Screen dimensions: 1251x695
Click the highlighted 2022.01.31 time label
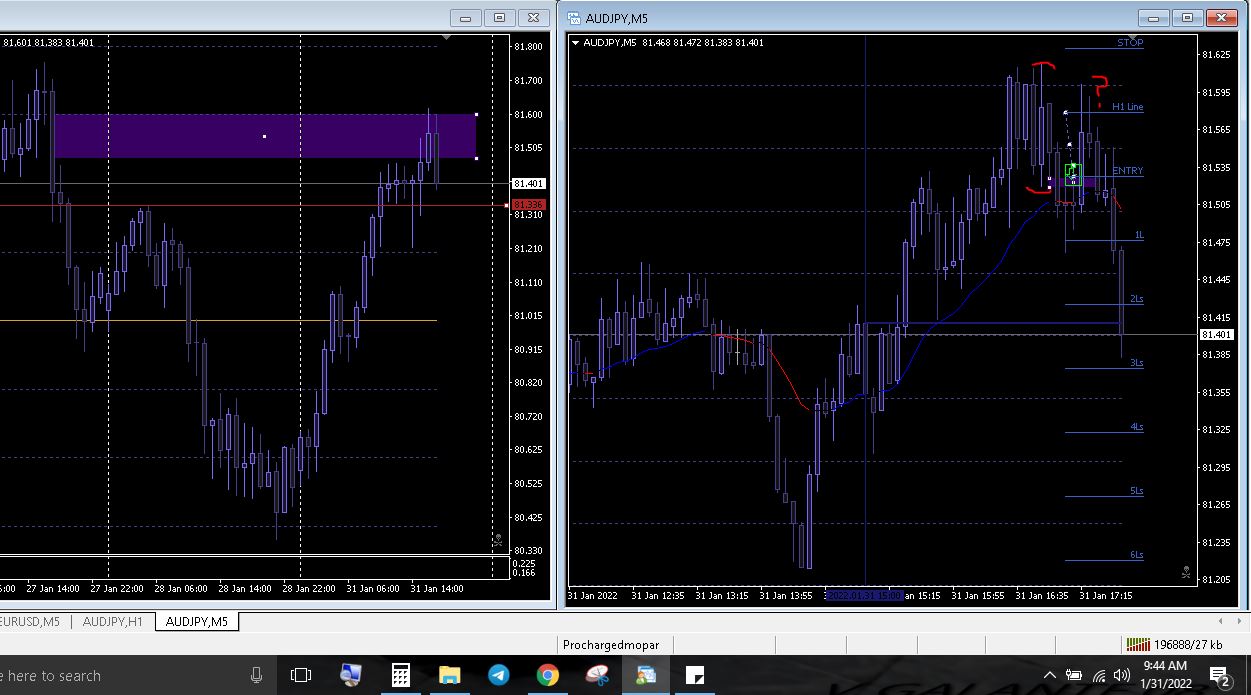(863, 595)
